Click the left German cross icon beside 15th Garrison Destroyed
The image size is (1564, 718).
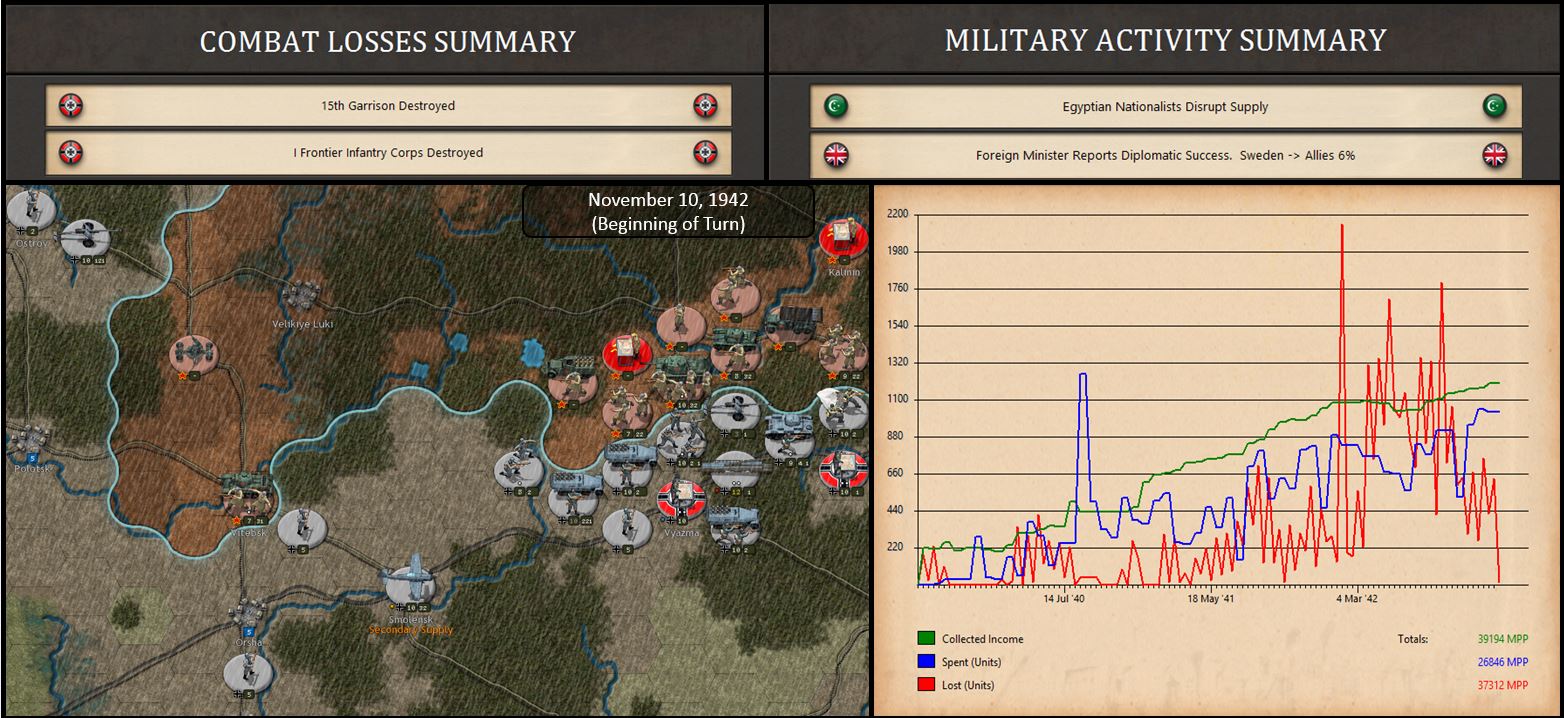click(x=71, y=105)
